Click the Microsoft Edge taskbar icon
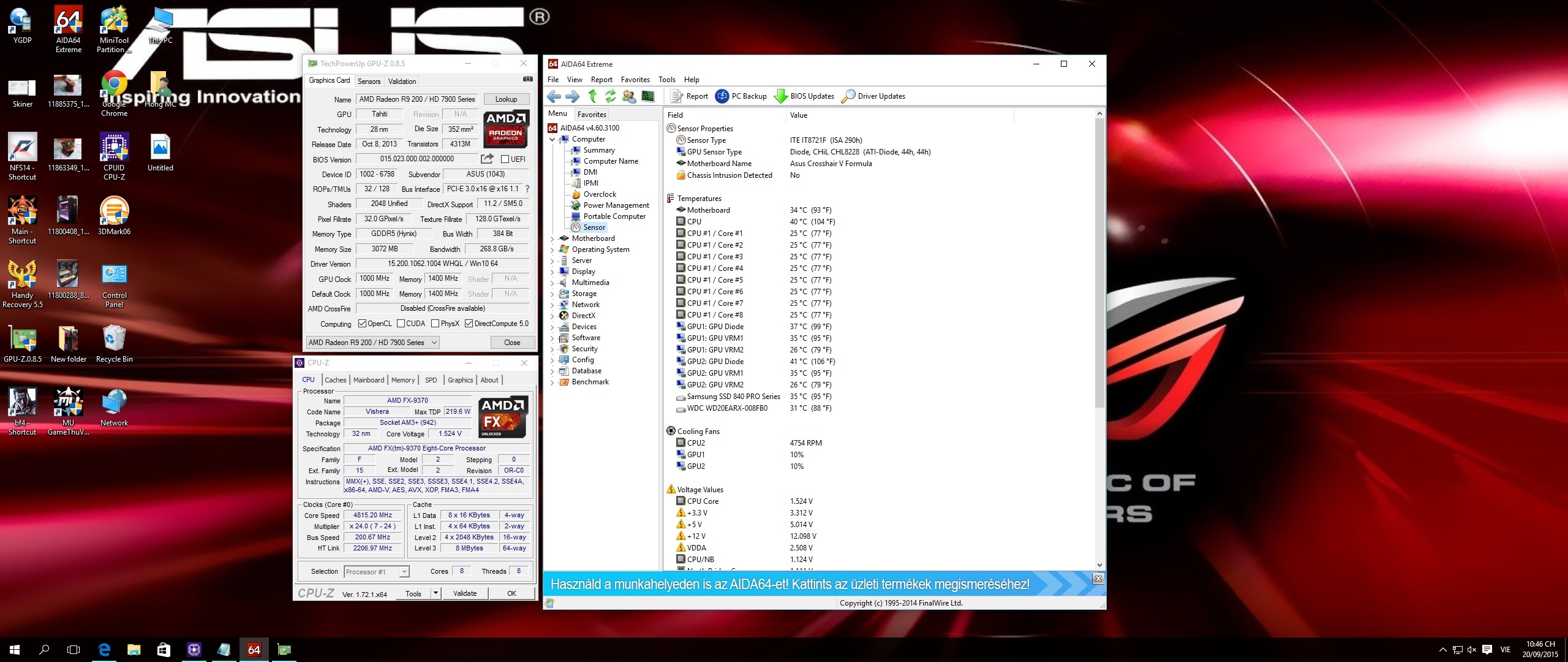1568x662 pixels. 104,650
